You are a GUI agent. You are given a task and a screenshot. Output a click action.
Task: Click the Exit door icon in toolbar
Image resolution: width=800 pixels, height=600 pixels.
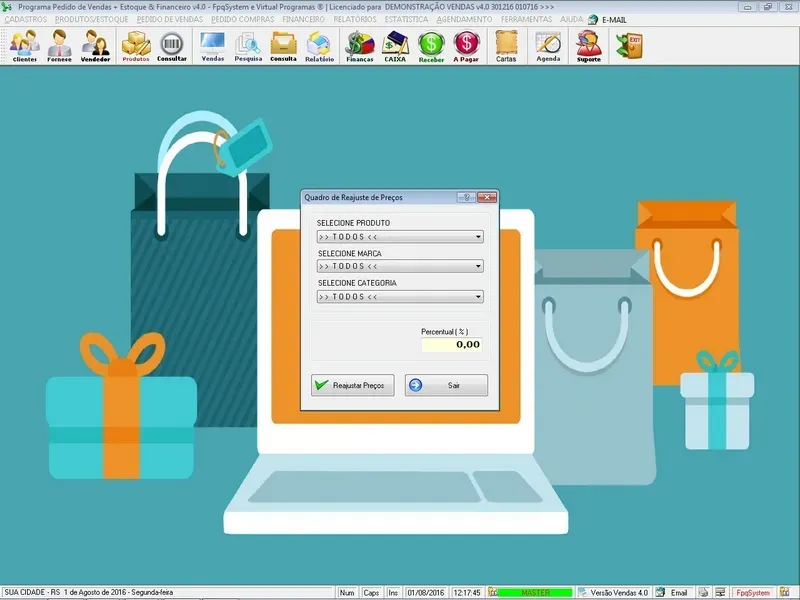pos(629,45)
